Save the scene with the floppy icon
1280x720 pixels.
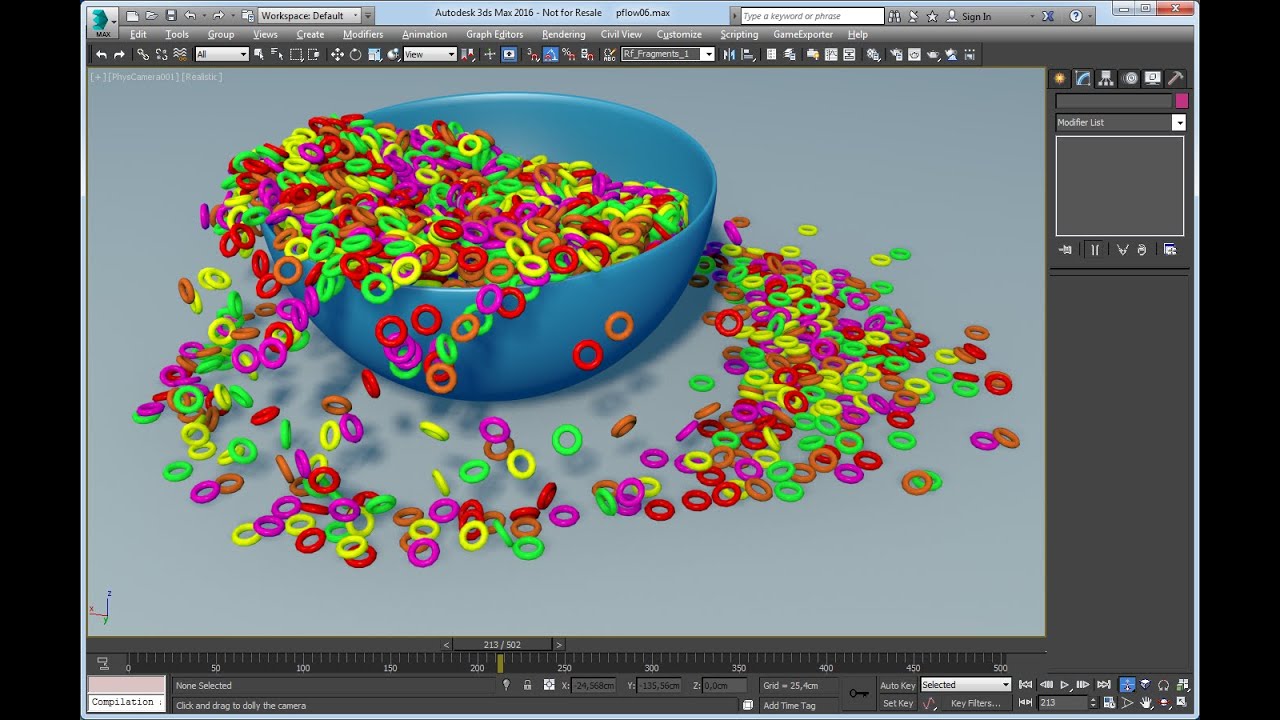171,16
